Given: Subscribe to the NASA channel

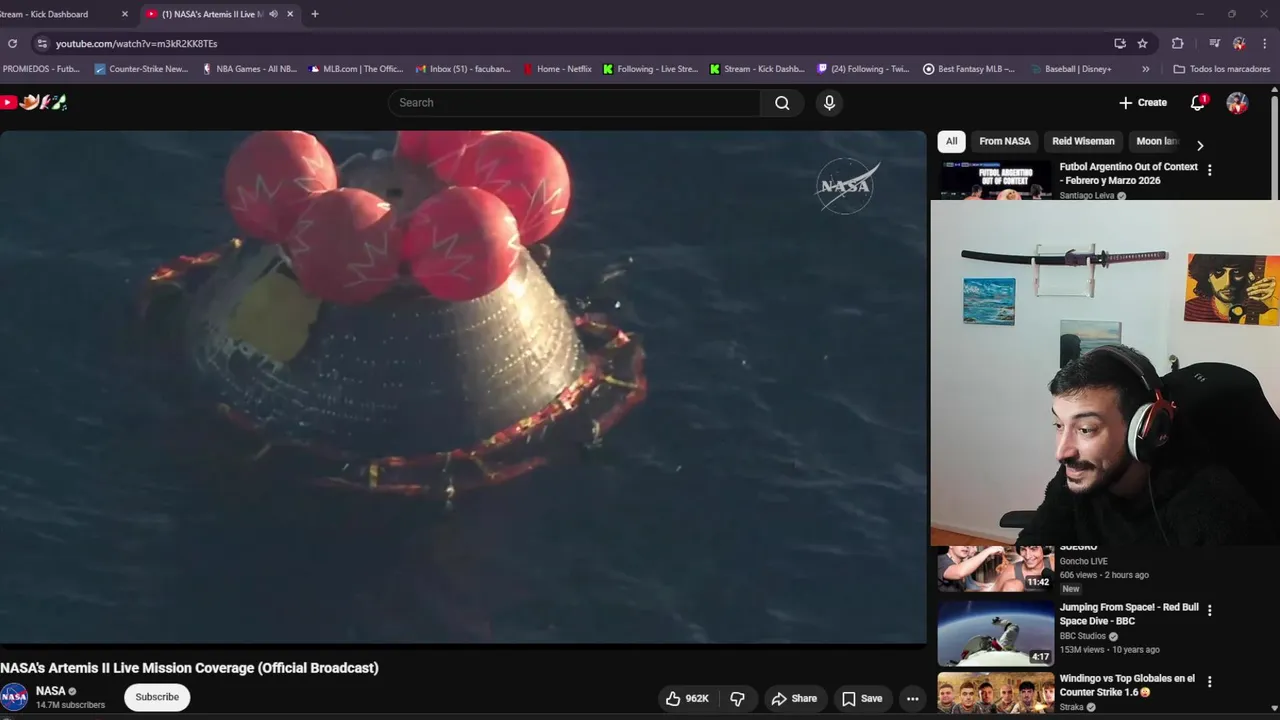Looking at the screenshot, I should [157, 697].
